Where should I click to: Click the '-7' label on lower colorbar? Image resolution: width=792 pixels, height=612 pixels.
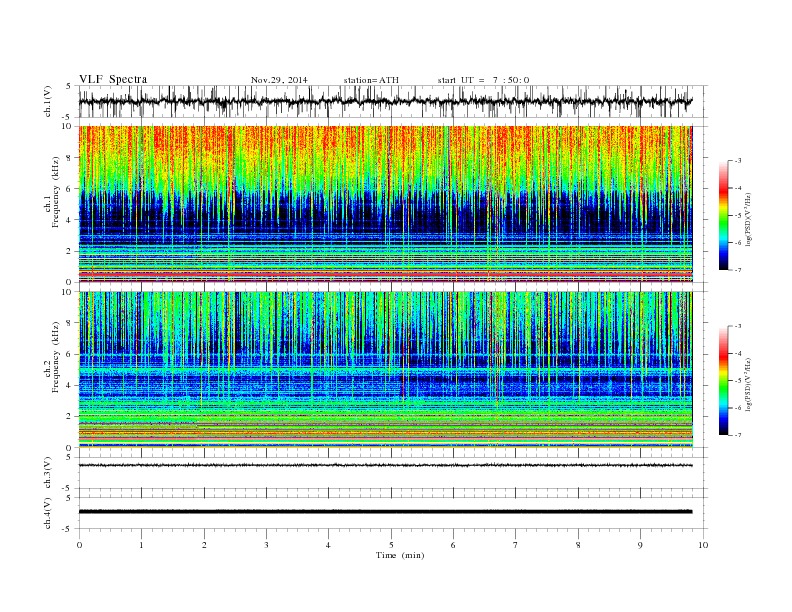click(737, 435)
